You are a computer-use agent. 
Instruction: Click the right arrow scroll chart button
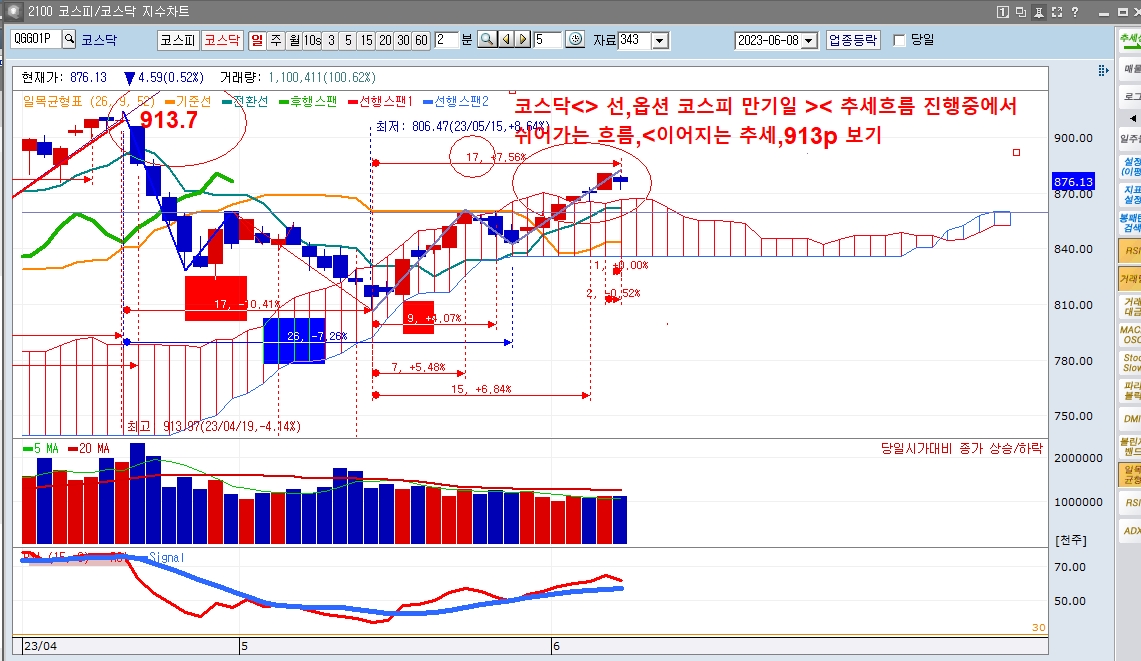[x=523, y=40]
